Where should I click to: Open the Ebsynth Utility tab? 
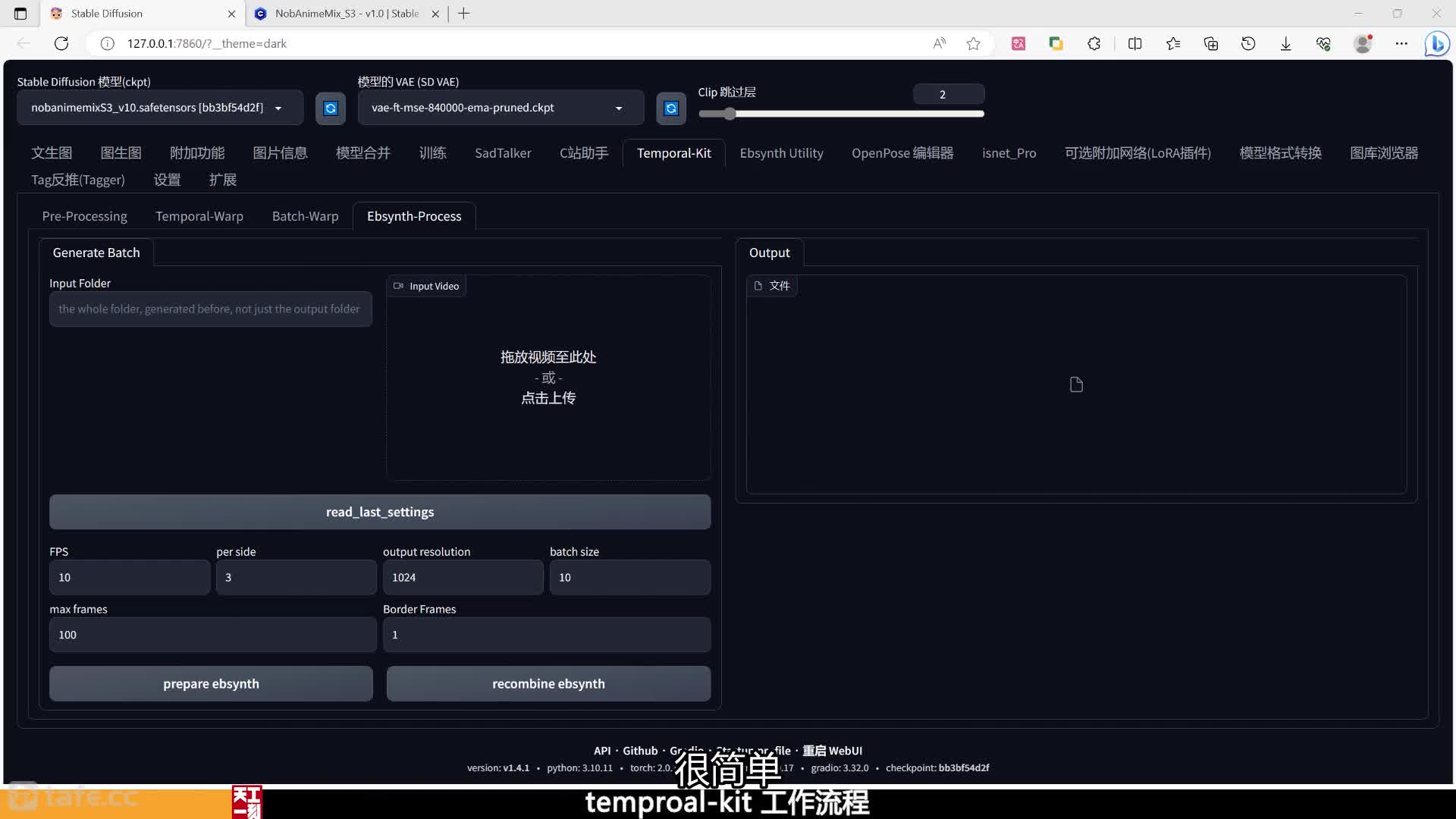click(781, 153)
